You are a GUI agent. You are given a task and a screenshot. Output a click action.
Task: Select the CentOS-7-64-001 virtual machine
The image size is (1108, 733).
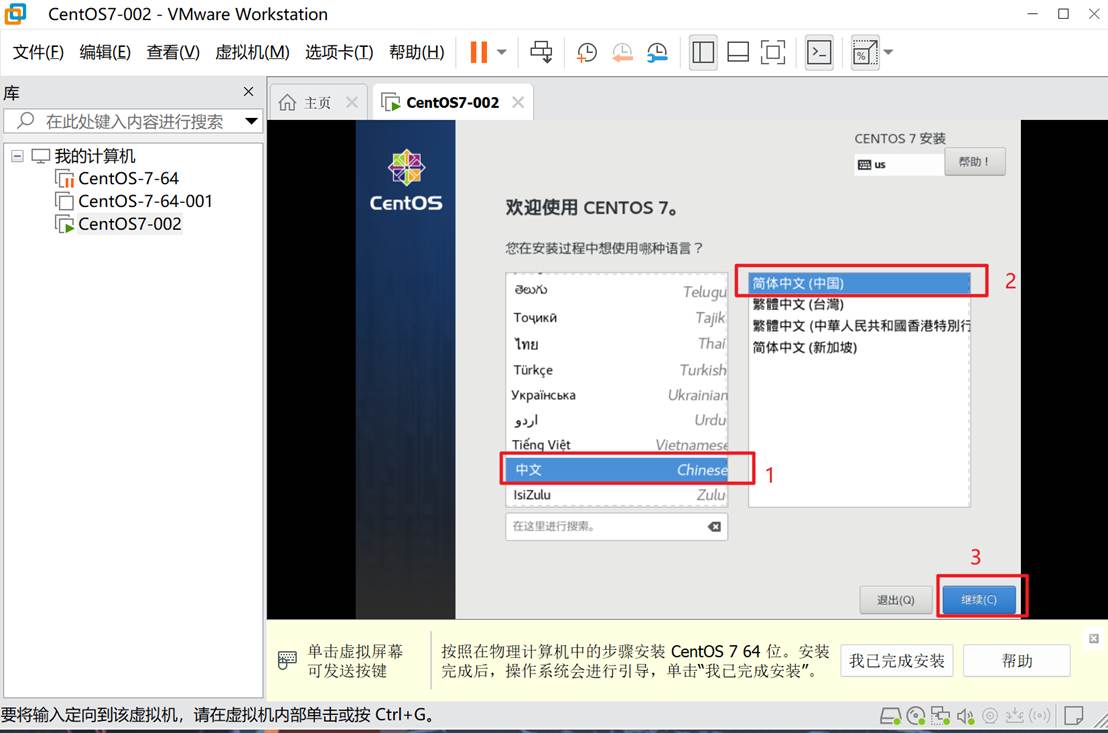tap(145, 201)
